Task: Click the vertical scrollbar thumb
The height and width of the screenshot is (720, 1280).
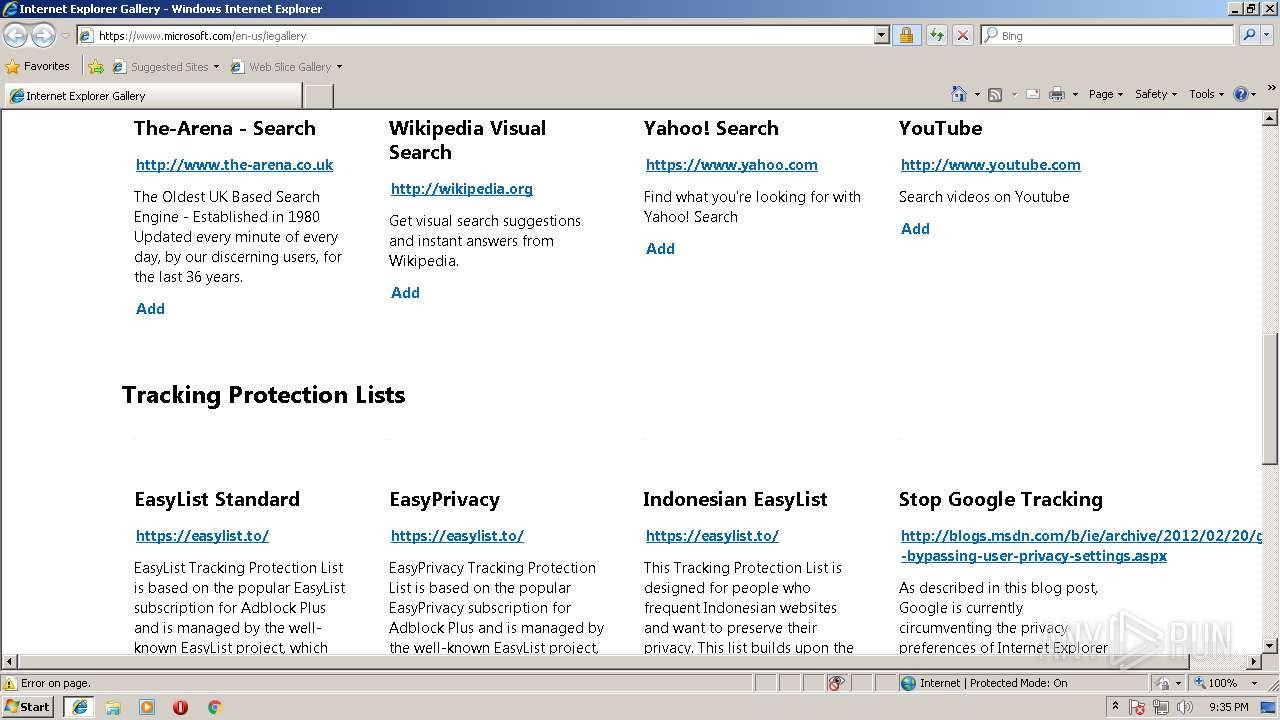Action: pyautogui.click(x=1270, y=397)
